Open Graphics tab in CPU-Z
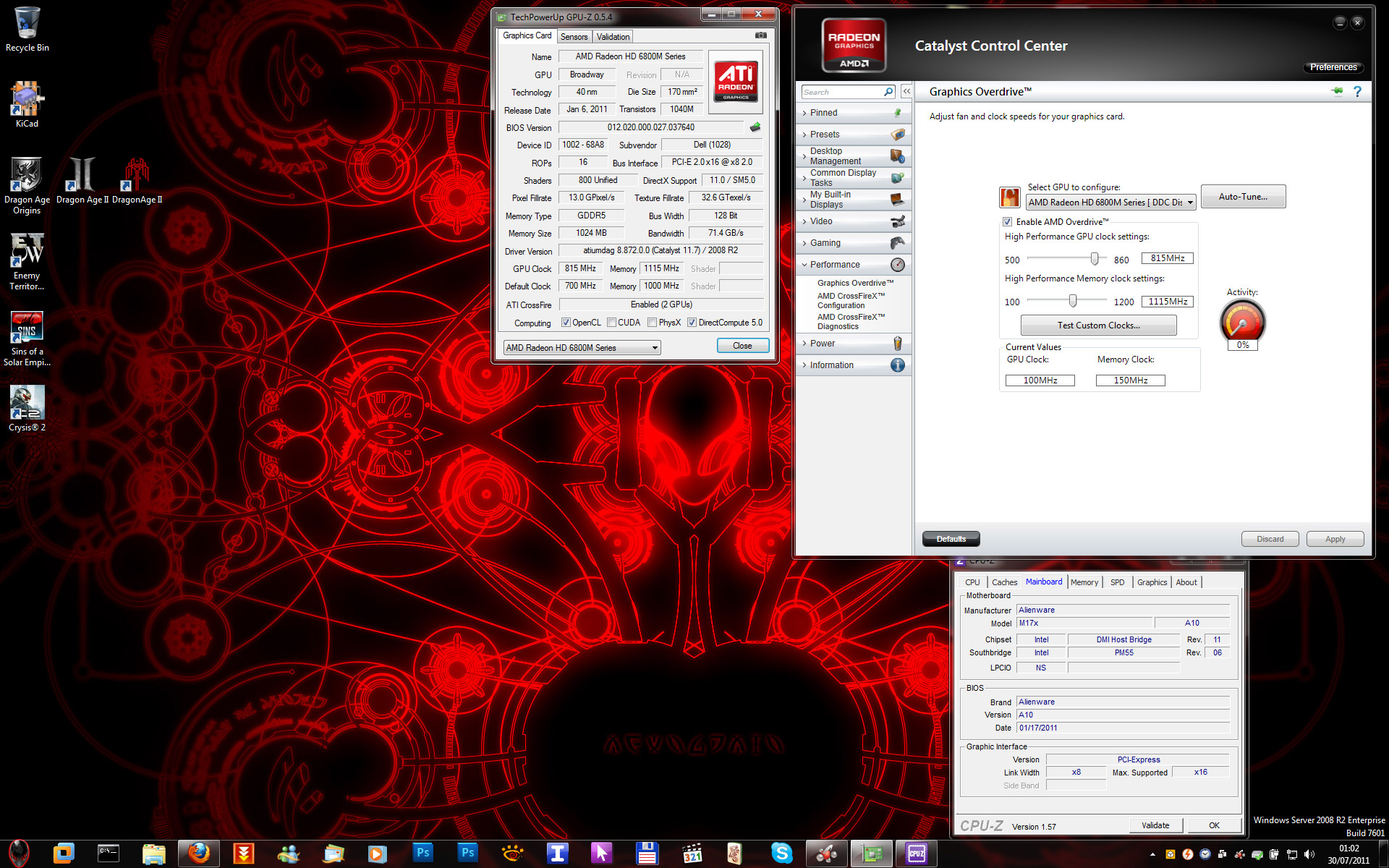Screen dimensions: 1389x868 1152,582
